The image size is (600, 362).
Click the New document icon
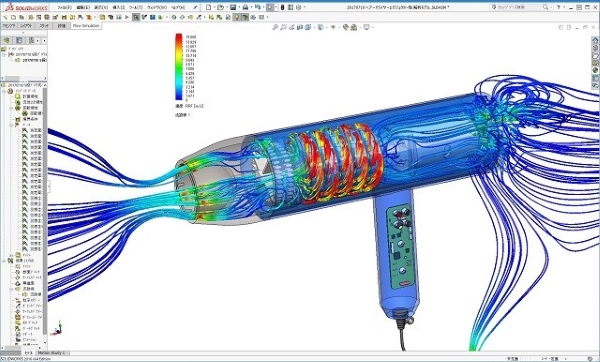(208, 7)
